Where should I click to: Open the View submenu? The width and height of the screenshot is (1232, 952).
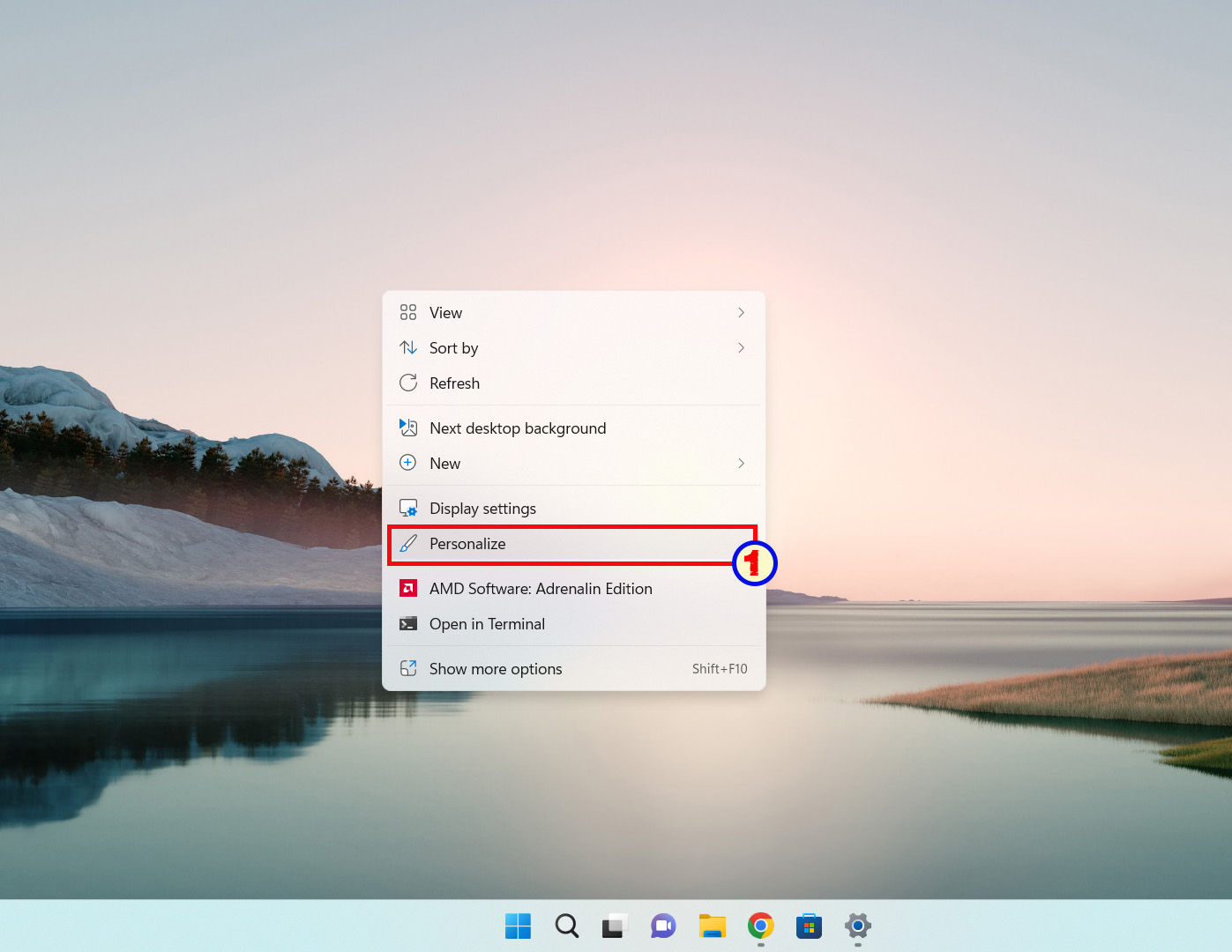(574, 313)
